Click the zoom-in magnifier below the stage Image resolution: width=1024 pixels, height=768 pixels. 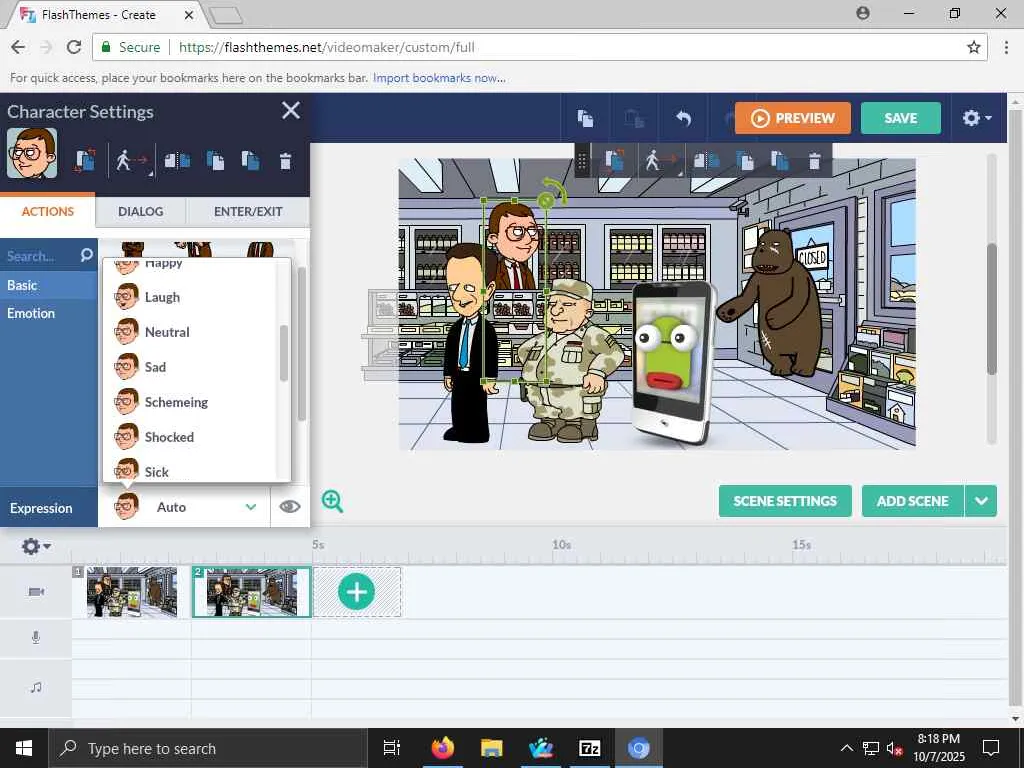tap(332, 502)
